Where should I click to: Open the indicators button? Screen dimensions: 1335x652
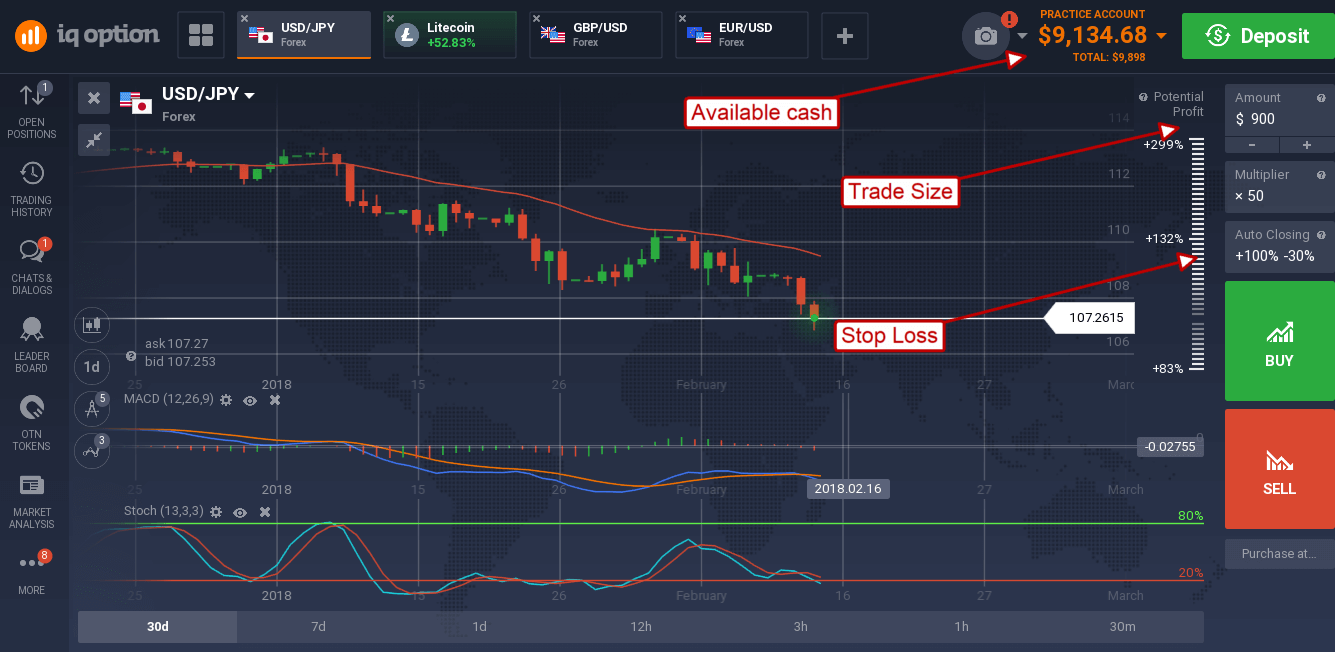click(x=91, y=450)
